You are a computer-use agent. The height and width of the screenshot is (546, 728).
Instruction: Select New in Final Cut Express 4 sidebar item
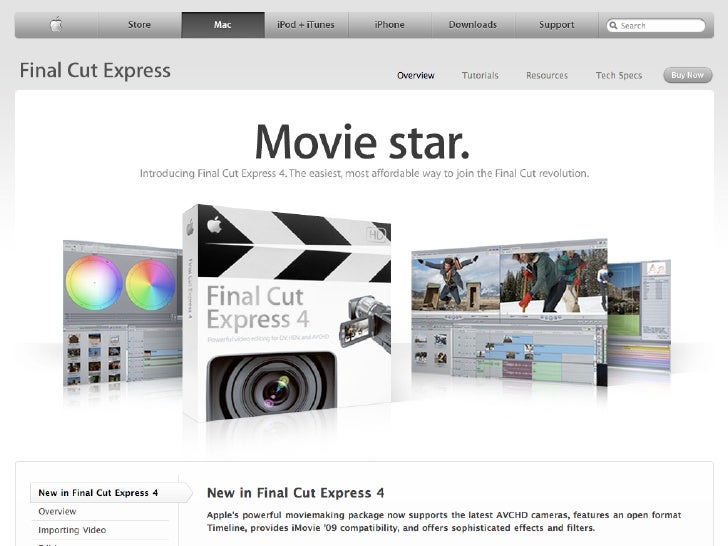[110, 493]
